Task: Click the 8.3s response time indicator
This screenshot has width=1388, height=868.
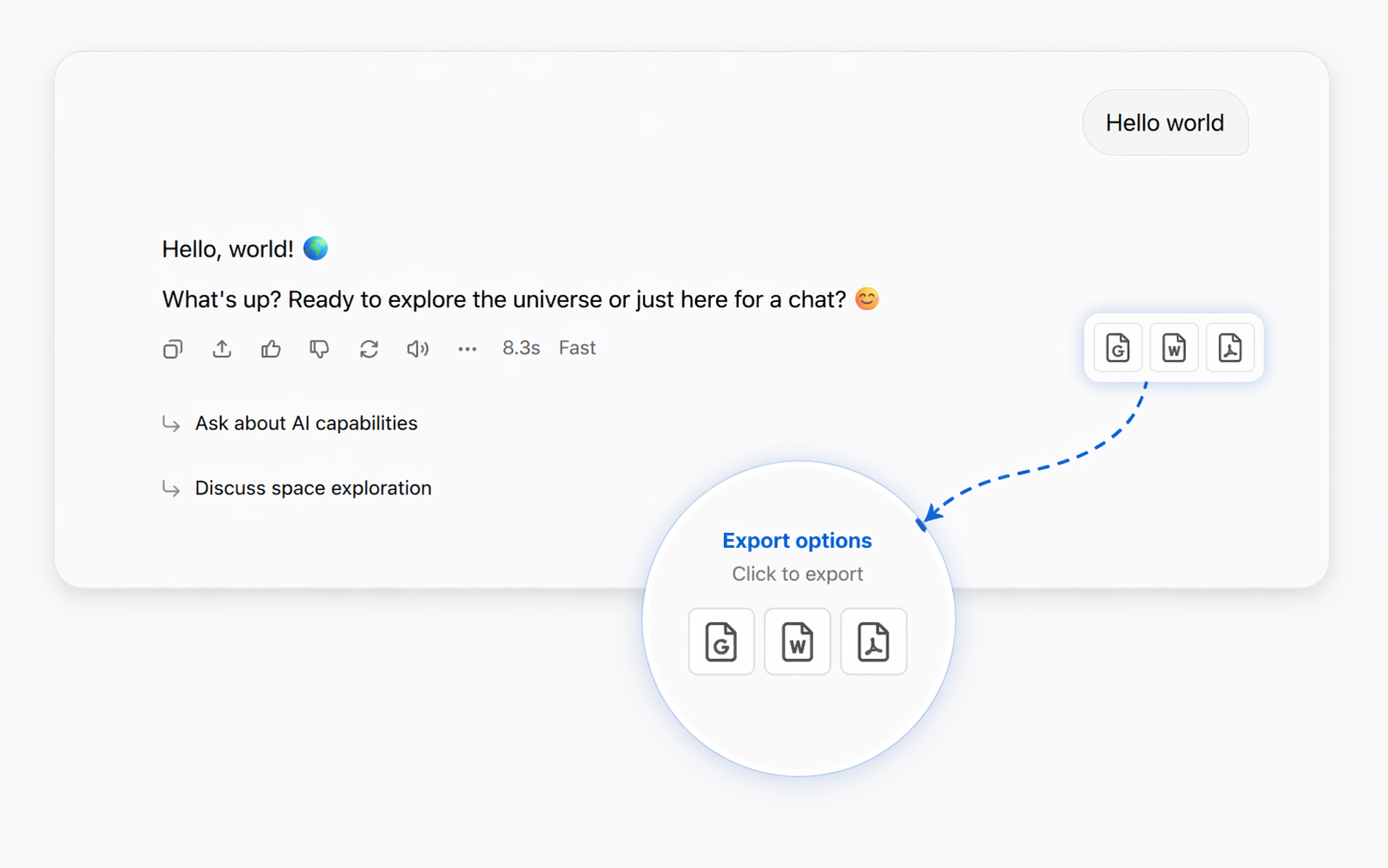Action: click(x=521, y=347)
